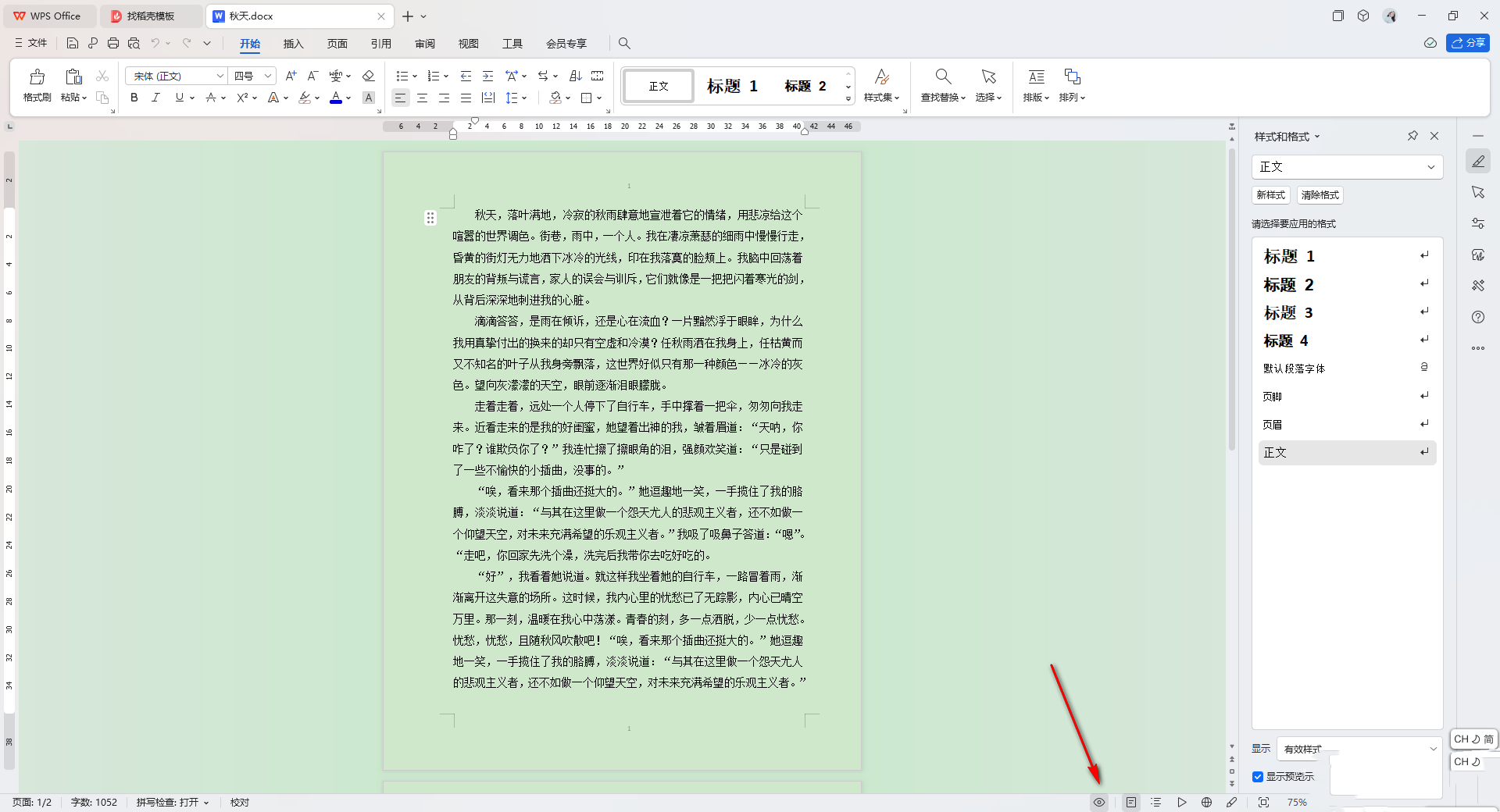Click the eye protection mode icon in status bar
Image resolution: width=1500 pixels, height=812 pixels.
(1099, 802)
